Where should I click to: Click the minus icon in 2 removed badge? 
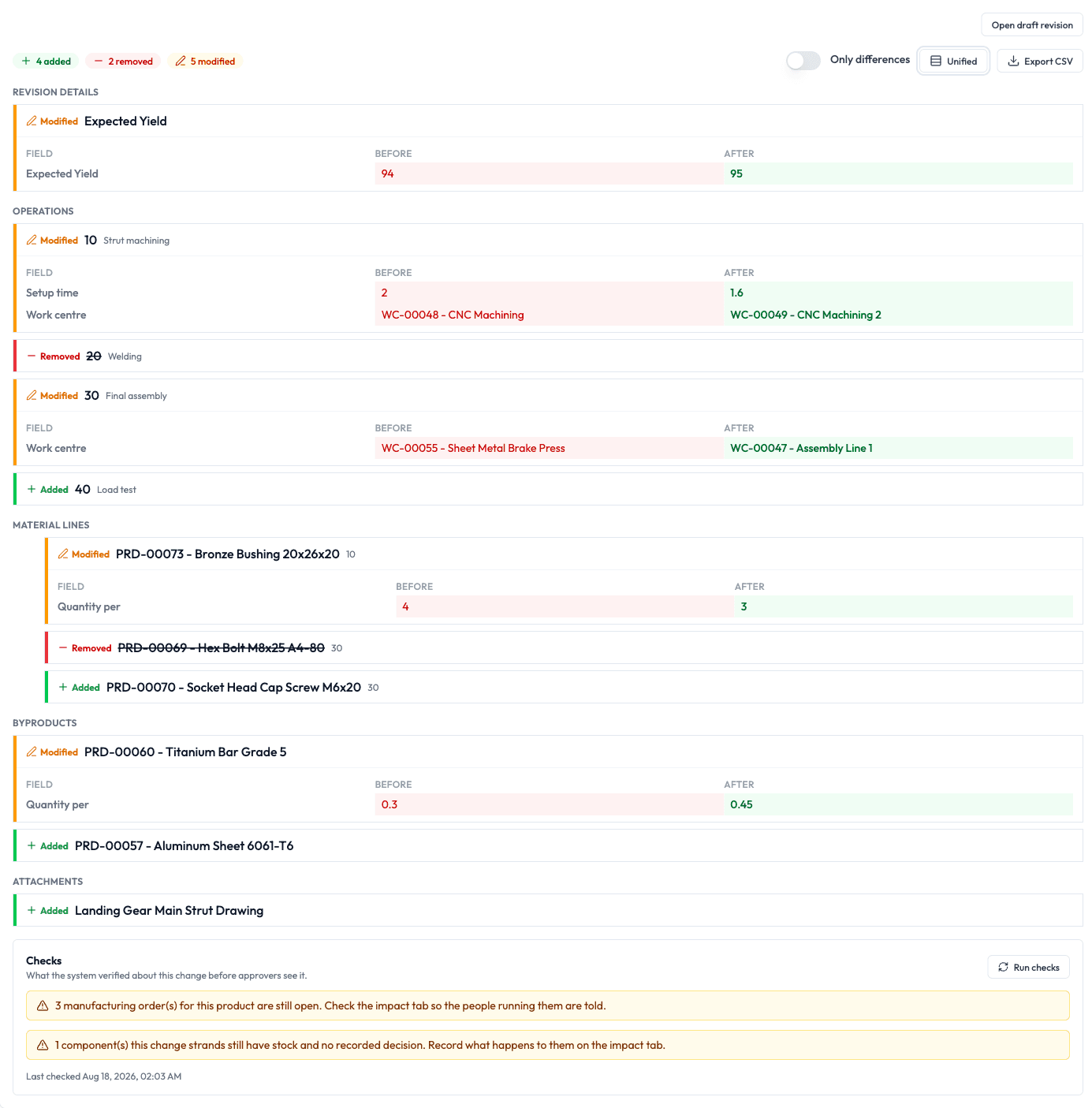click(x=99, y=61)
